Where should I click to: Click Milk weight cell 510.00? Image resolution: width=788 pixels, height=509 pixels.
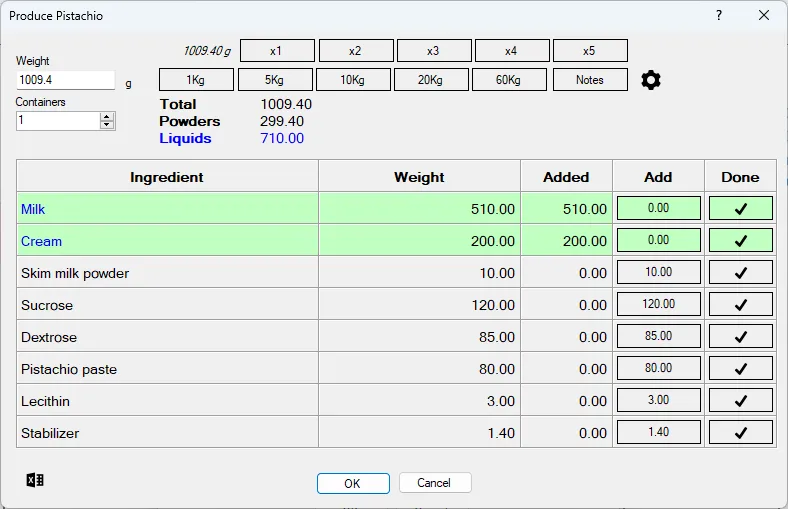(420, 209)
